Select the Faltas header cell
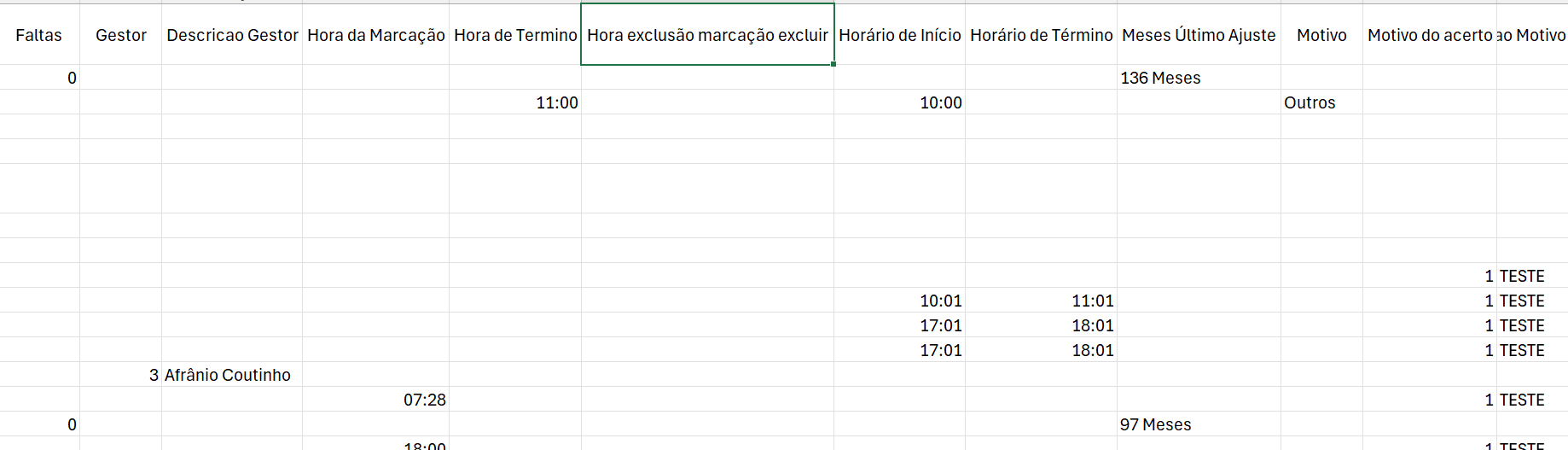 point(39,35)
